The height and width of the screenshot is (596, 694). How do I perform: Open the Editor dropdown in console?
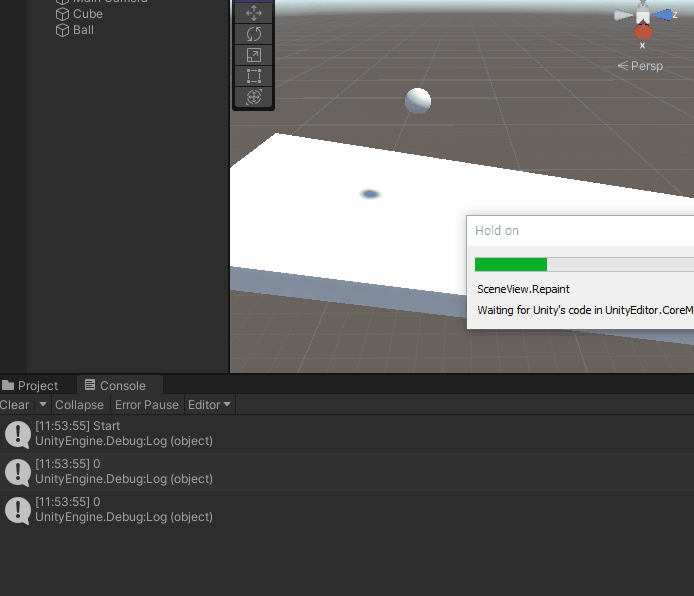[x=209, y=405]
